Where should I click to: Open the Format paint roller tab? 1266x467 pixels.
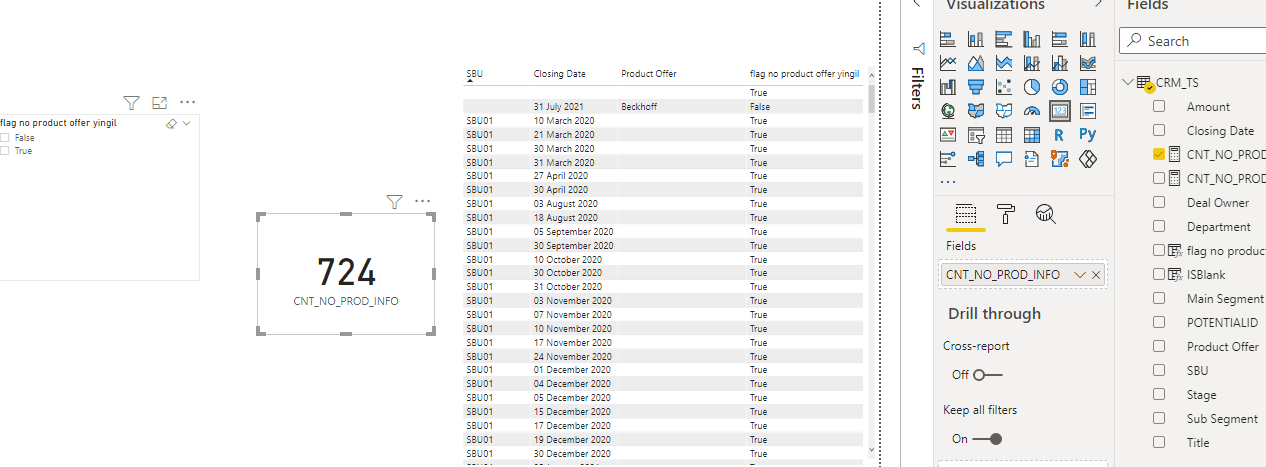click(1006, 213)
